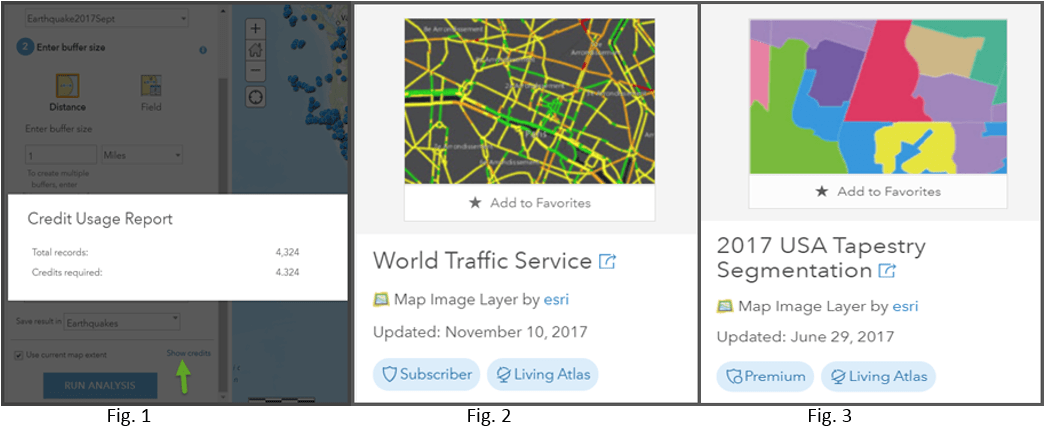Toggle Use current map extent checkbox

pos(19,355)
